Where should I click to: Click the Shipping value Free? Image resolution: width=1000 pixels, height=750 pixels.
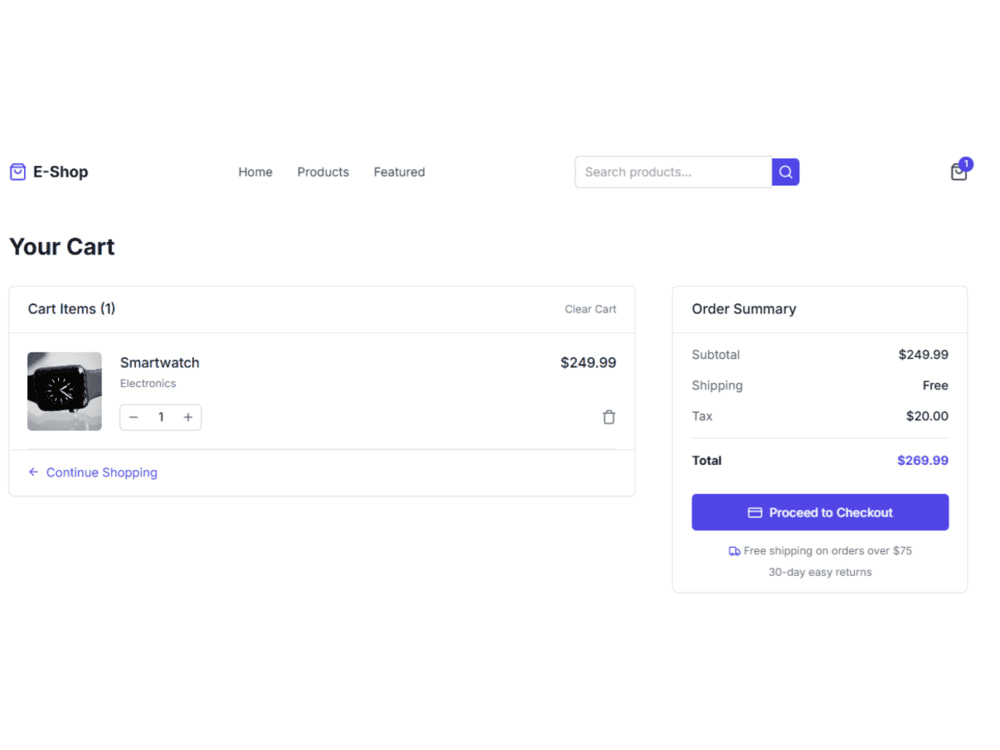[x=935, y=385]
